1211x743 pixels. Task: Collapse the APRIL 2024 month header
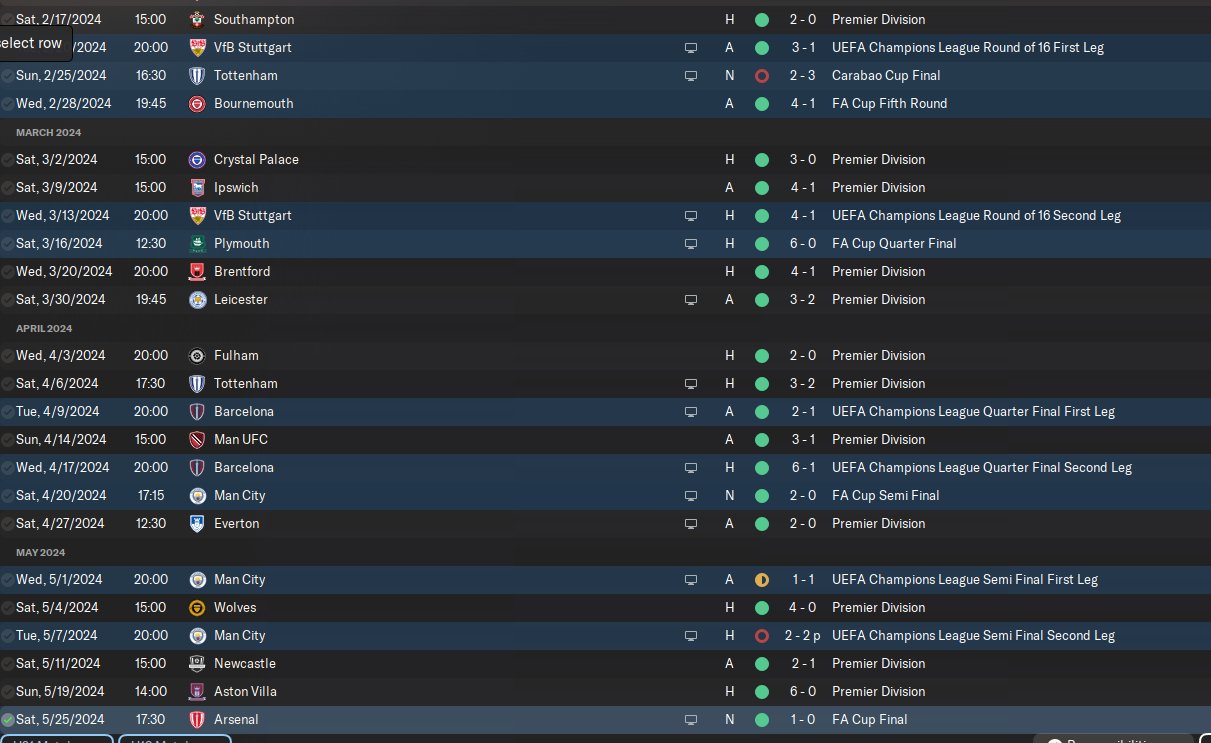(45, 328)
